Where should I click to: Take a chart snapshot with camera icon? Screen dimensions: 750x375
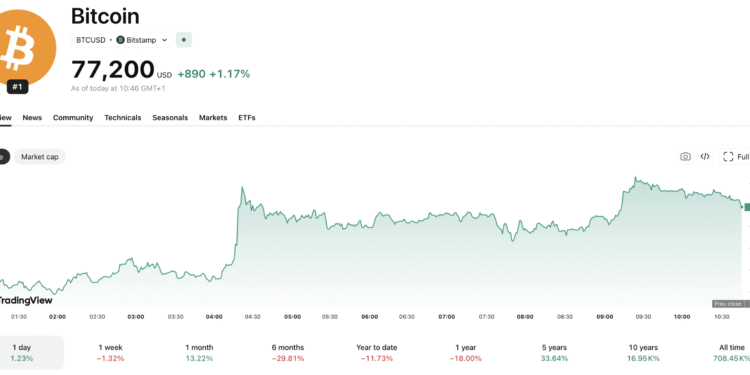point(685,156)
